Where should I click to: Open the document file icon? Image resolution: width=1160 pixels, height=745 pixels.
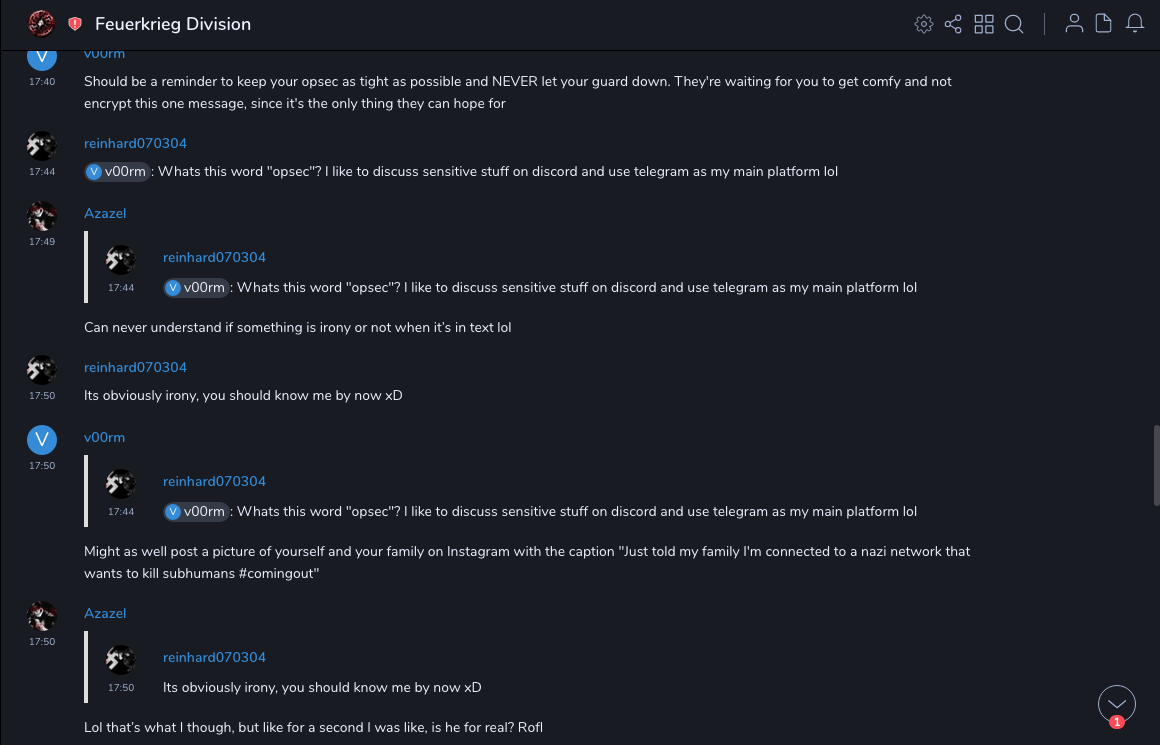click(1104, 24)
